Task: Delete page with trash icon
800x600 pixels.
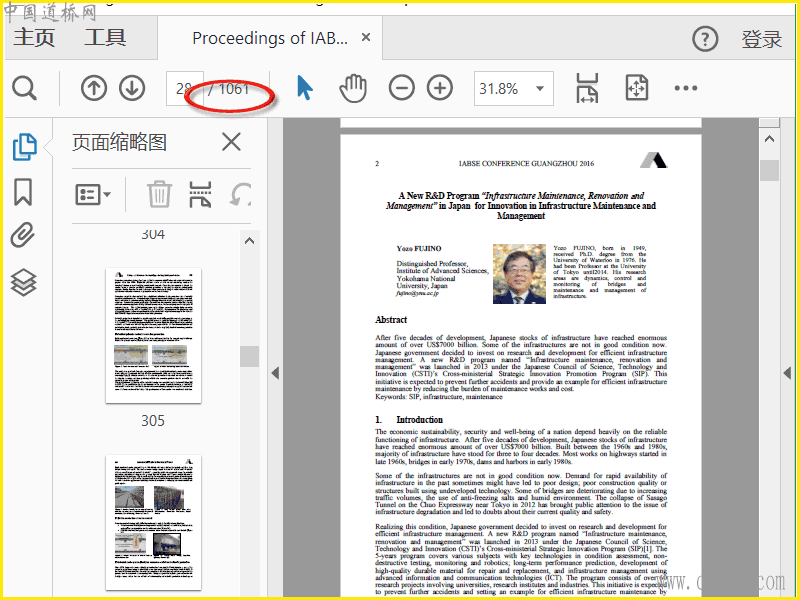Action: (x=159, y=194)
